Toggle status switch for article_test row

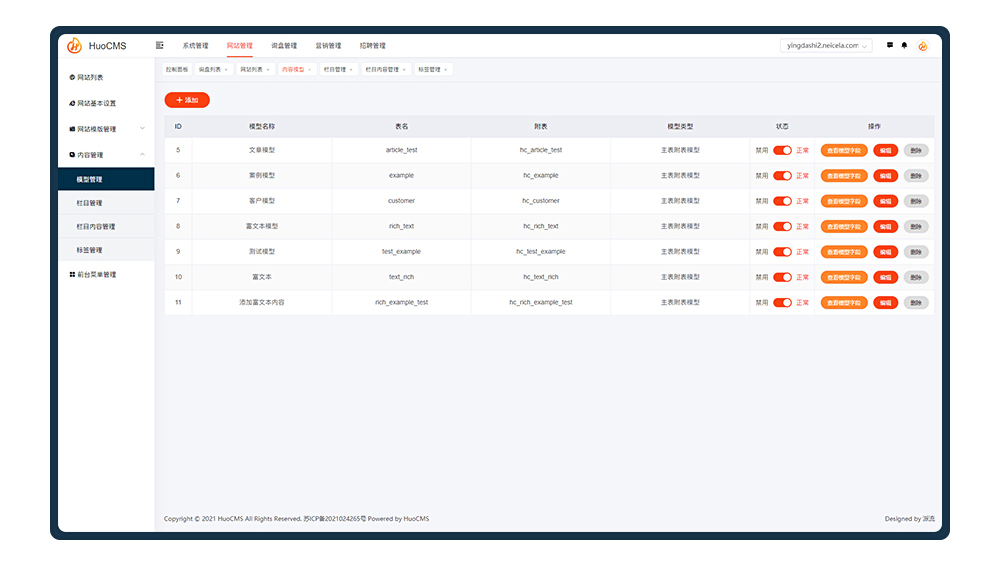coord(783,151)
